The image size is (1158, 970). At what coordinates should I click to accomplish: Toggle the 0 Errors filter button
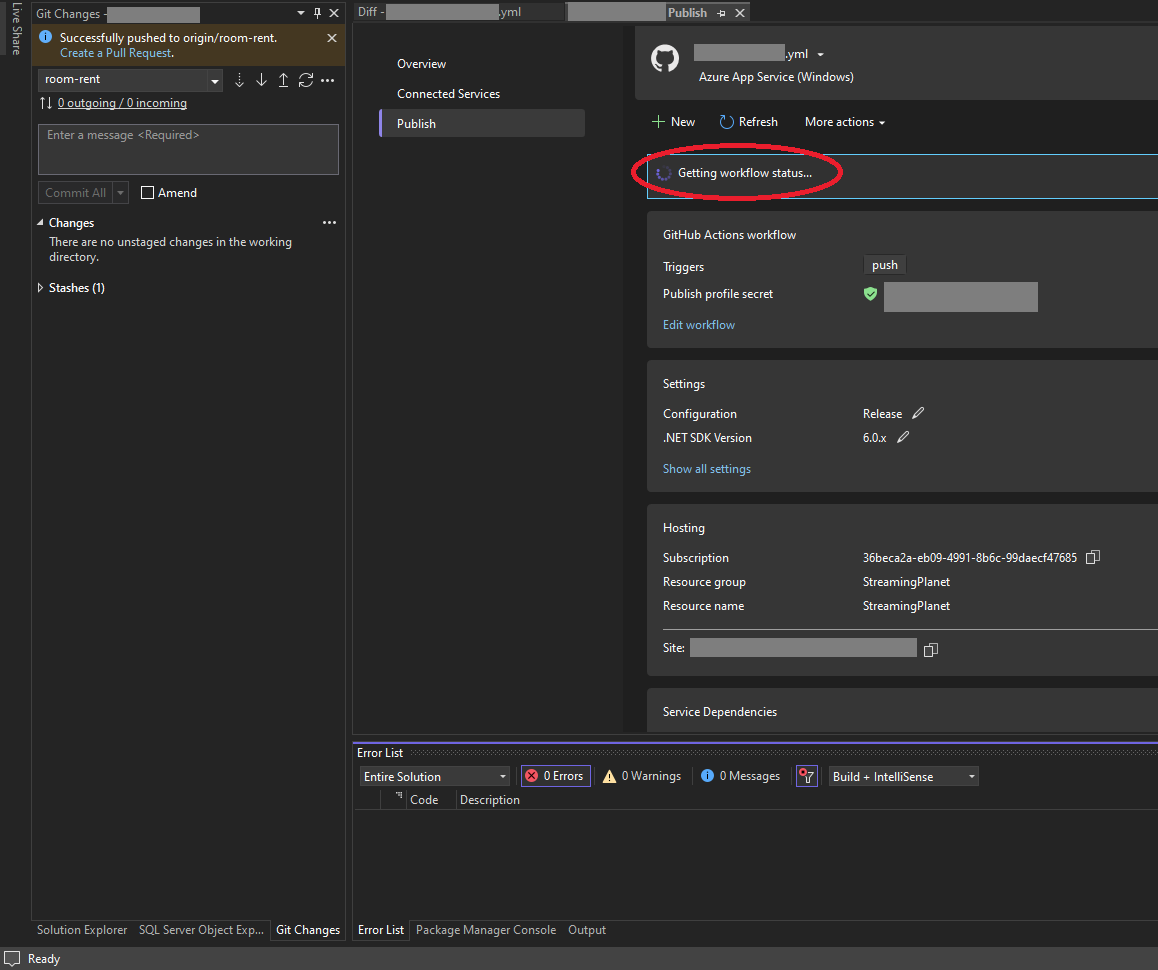(555, 775)
